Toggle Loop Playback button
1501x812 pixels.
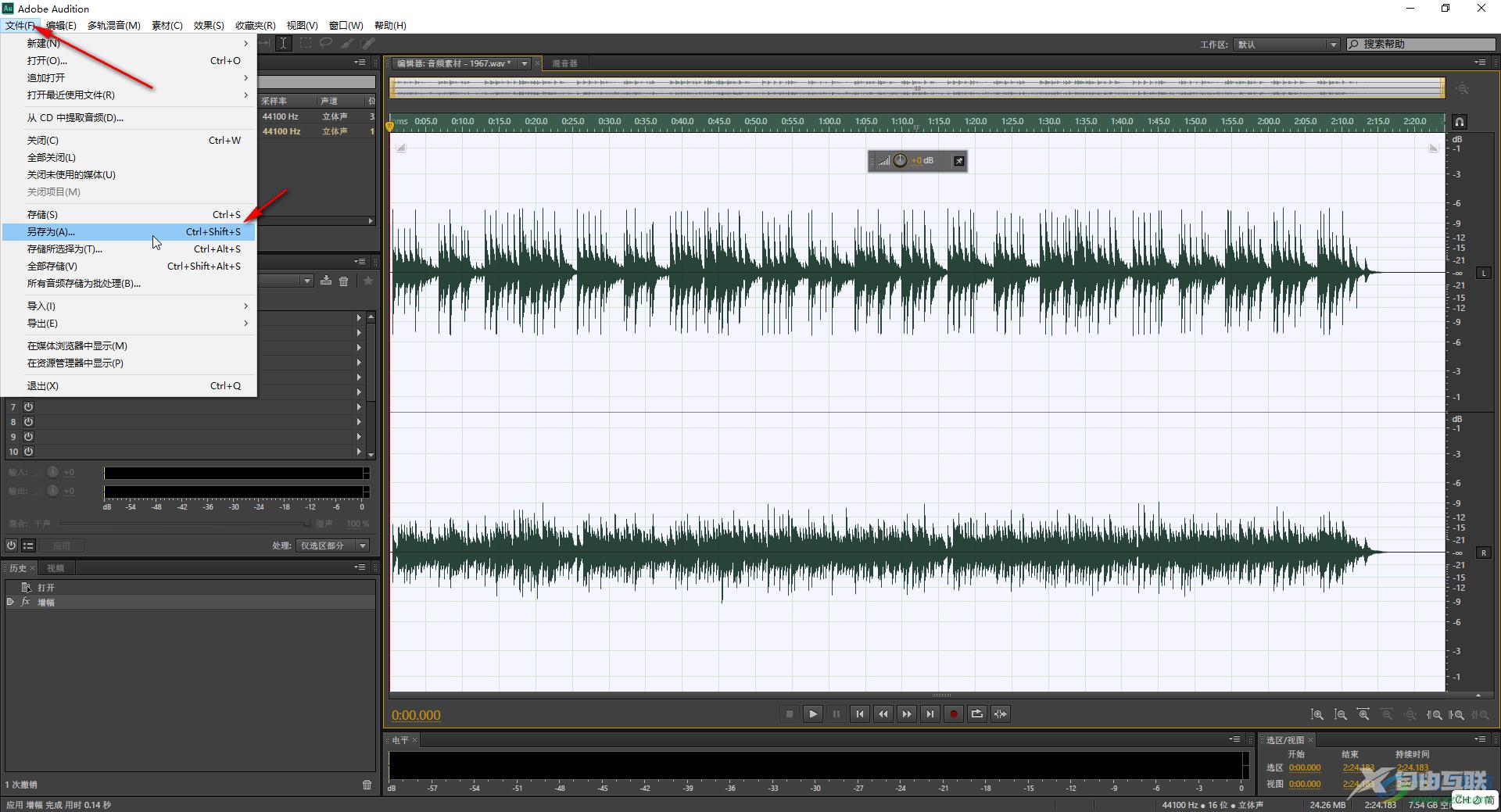coord(977,714)
